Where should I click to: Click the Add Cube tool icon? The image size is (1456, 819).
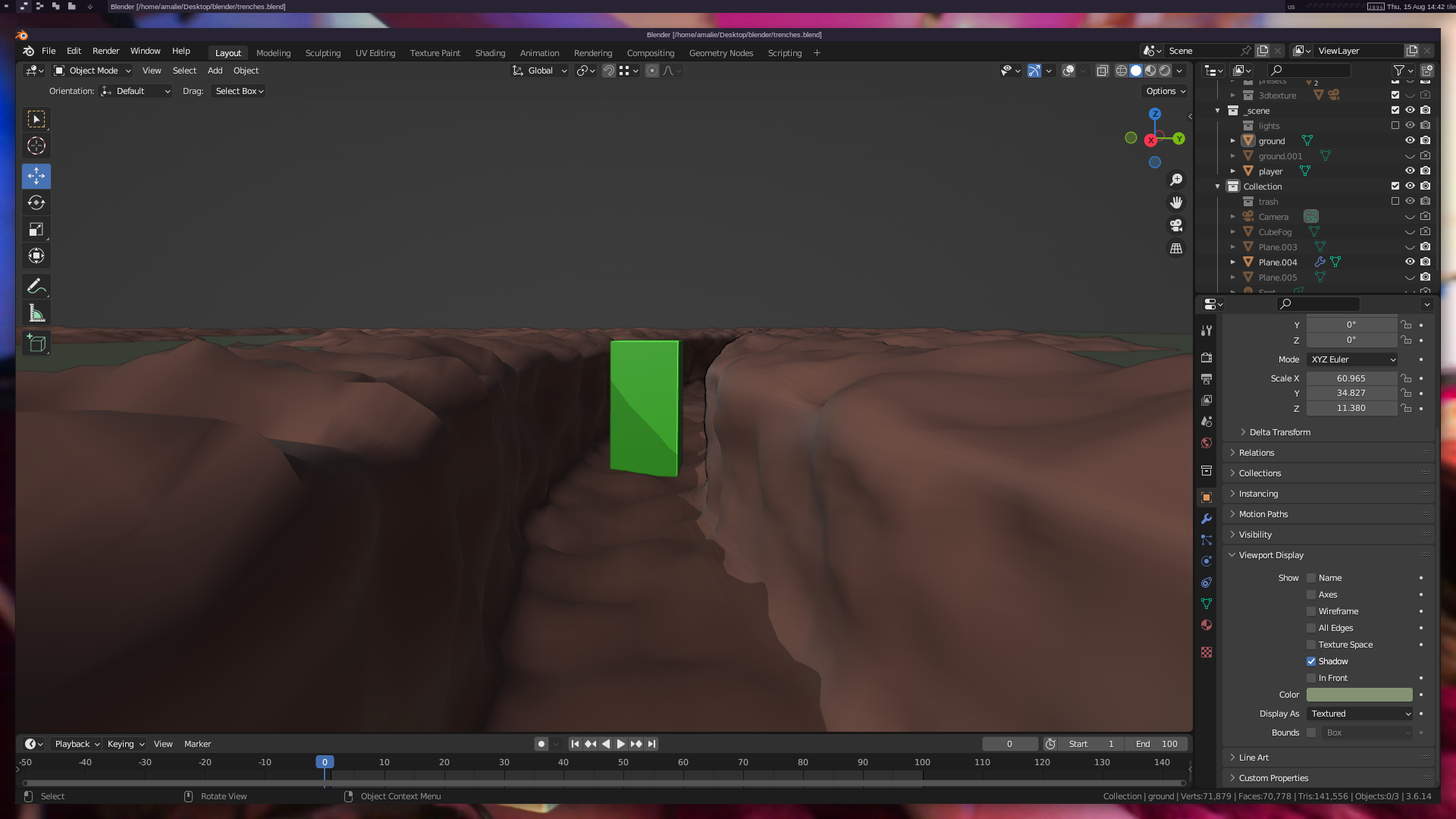point(36,344)
